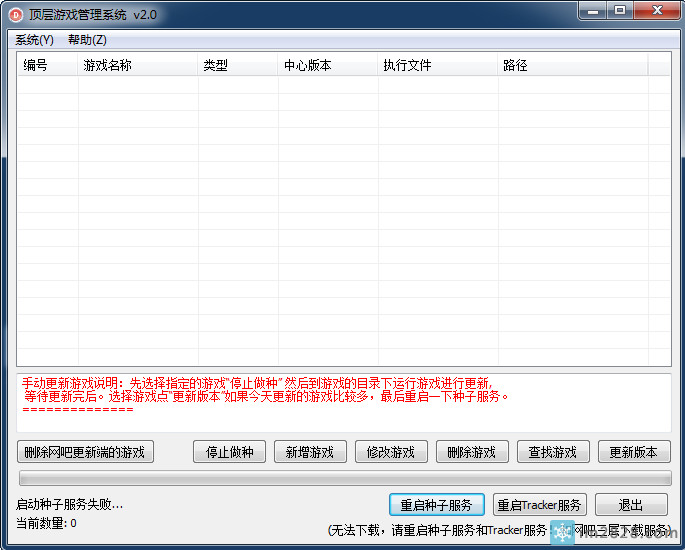Click the 停止做种 button
Viewport: 685px width, 550px height.
(x=230, y=452)
